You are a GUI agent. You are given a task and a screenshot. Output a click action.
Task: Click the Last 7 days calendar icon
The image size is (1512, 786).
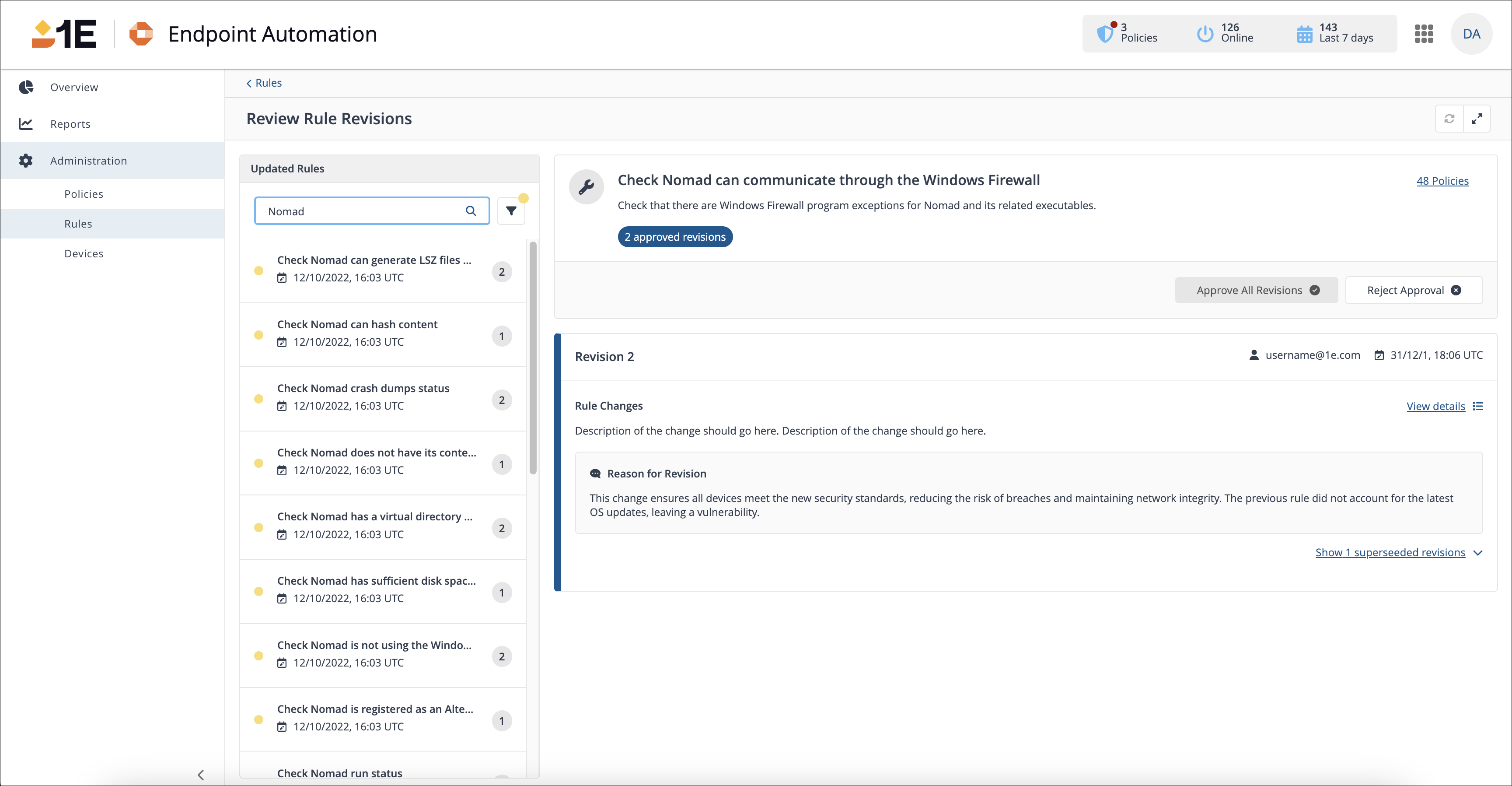[x=1304, y=34]
